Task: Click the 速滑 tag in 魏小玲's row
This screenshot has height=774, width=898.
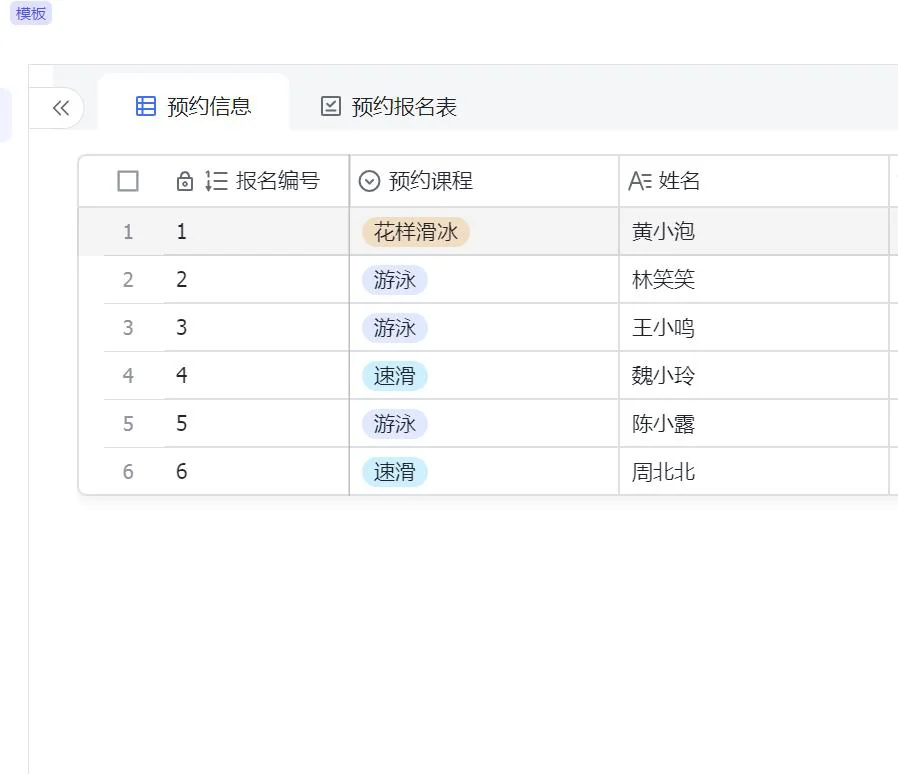Action: click(395, 376)
